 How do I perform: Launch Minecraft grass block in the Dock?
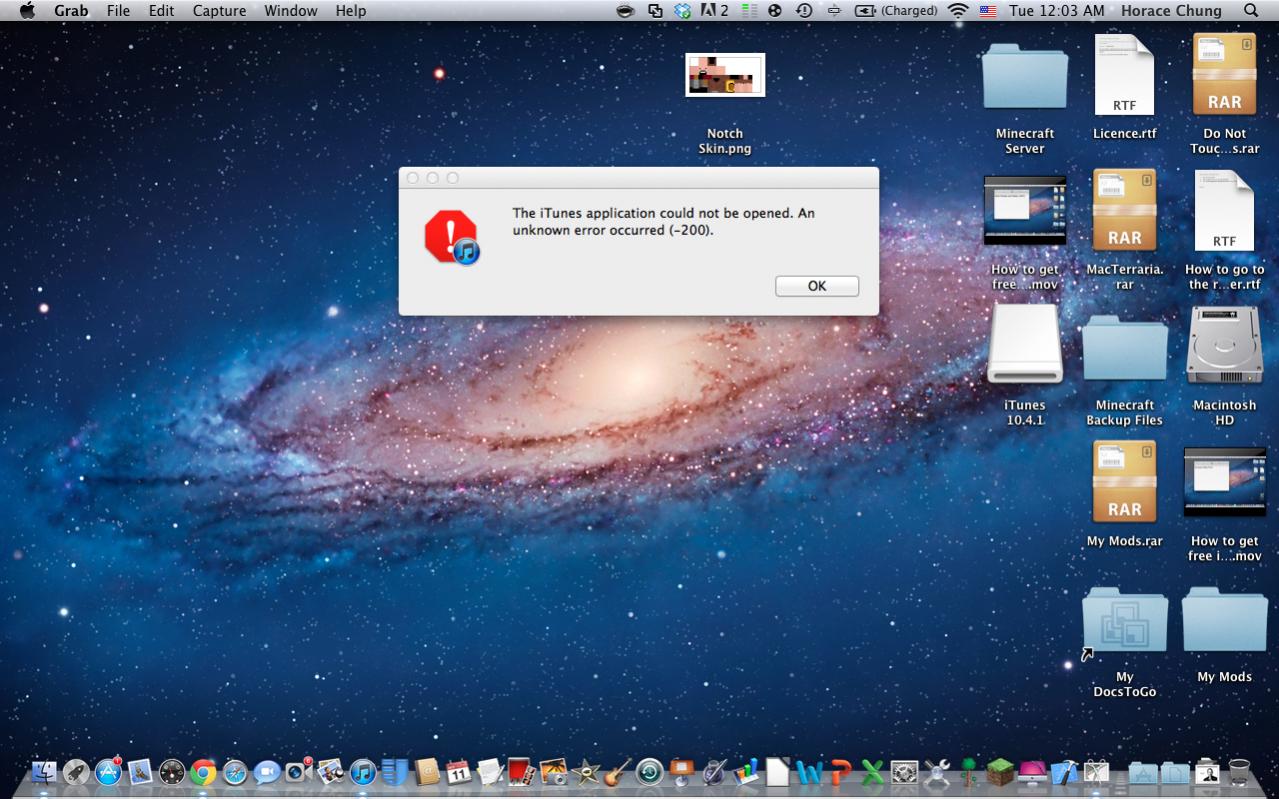(1000, 772)
